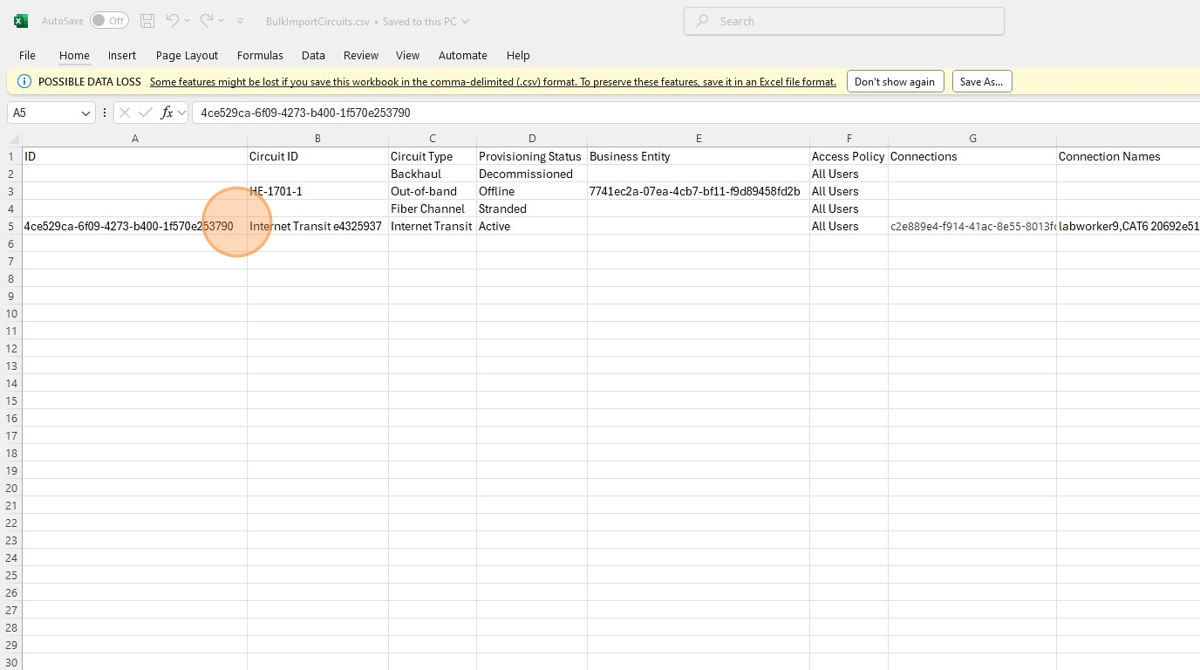The height and width of the screenshot is (670, 1200).
Task: Switch to the Insert tab
Action: 122,55
